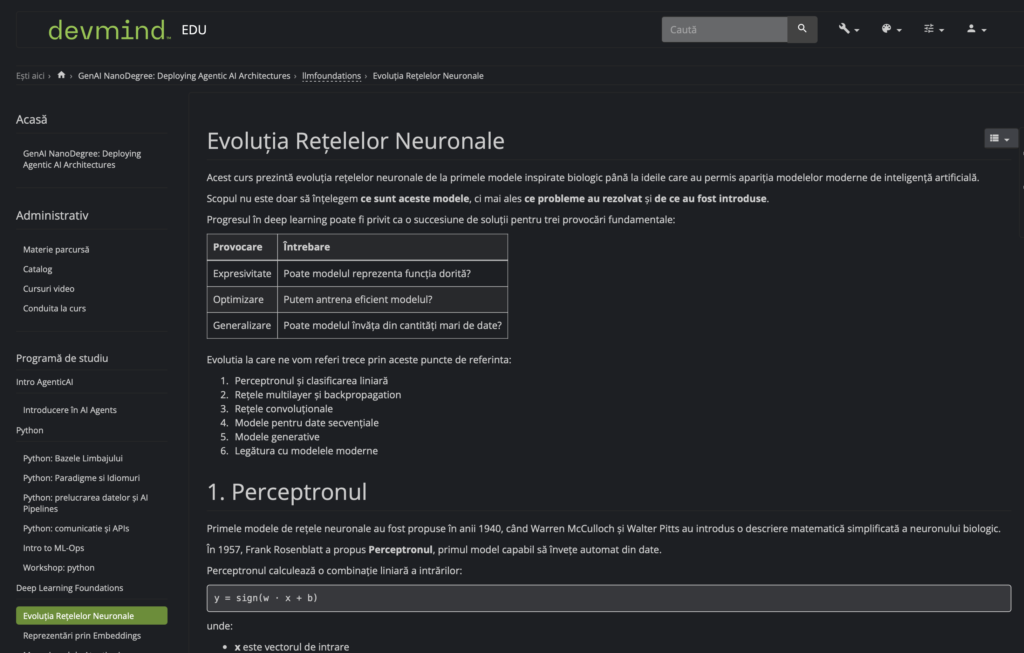Open Cursuri video sidebar item
1024x653 pixels.
point(48,289)
